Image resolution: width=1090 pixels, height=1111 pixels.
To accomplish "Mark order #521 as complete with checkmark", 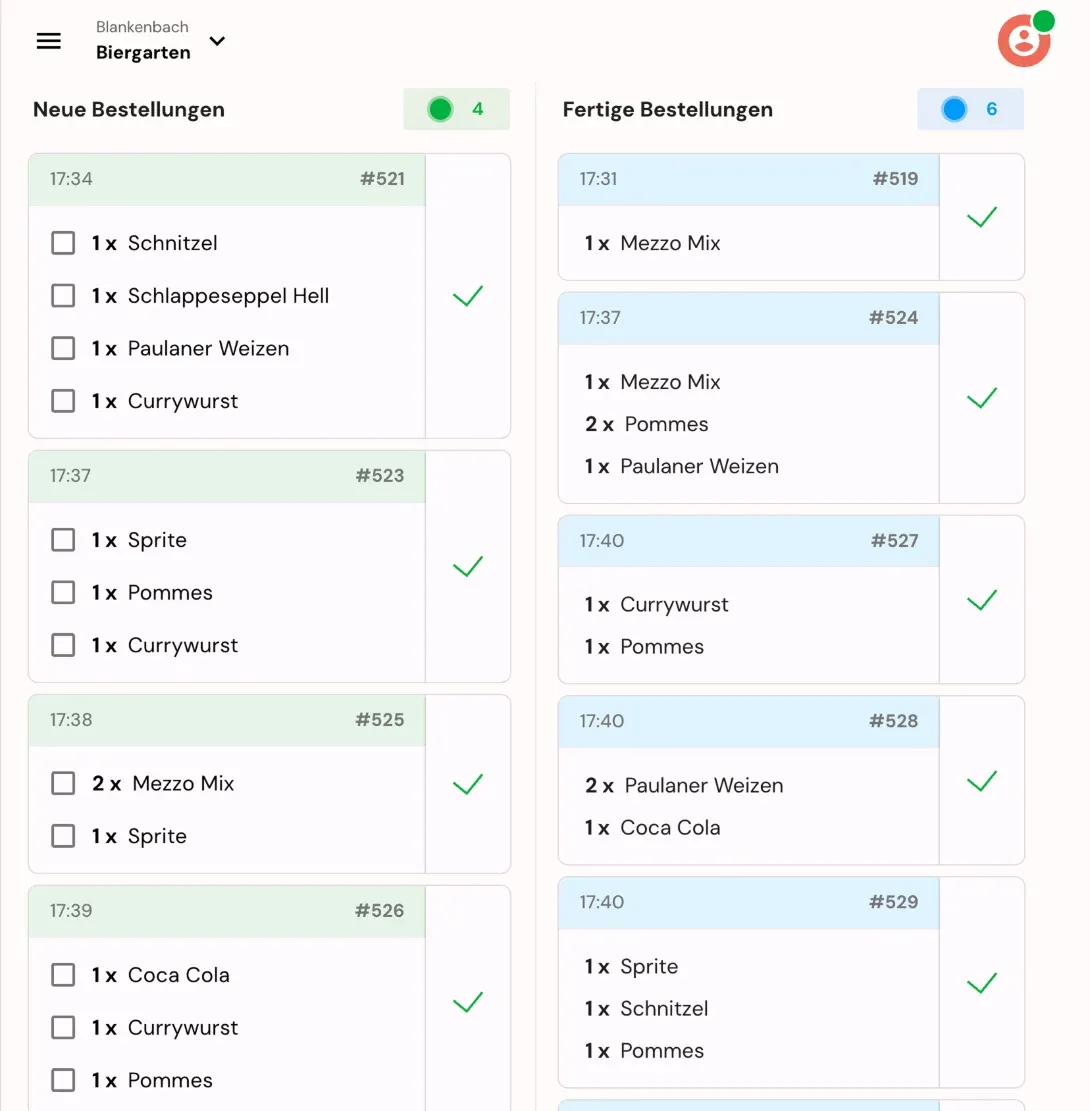I will coord(468,296).
